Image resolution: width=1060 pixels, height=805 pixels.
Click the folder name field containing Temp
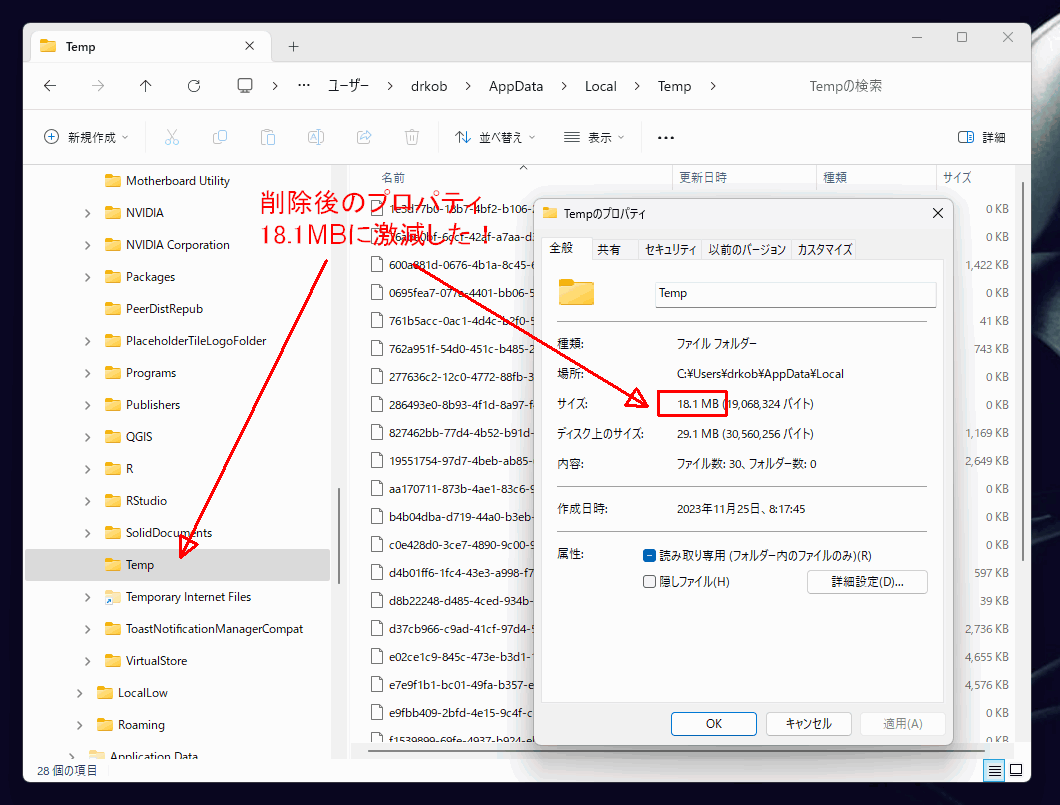pos(795,293)
